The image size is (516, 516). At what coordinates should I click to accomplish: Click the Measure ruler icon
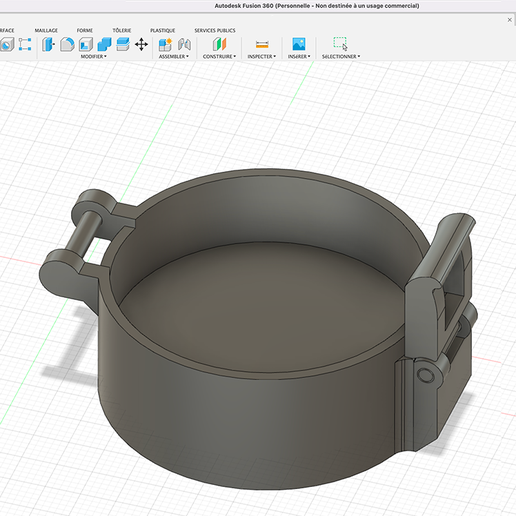[x=262, y=44]
